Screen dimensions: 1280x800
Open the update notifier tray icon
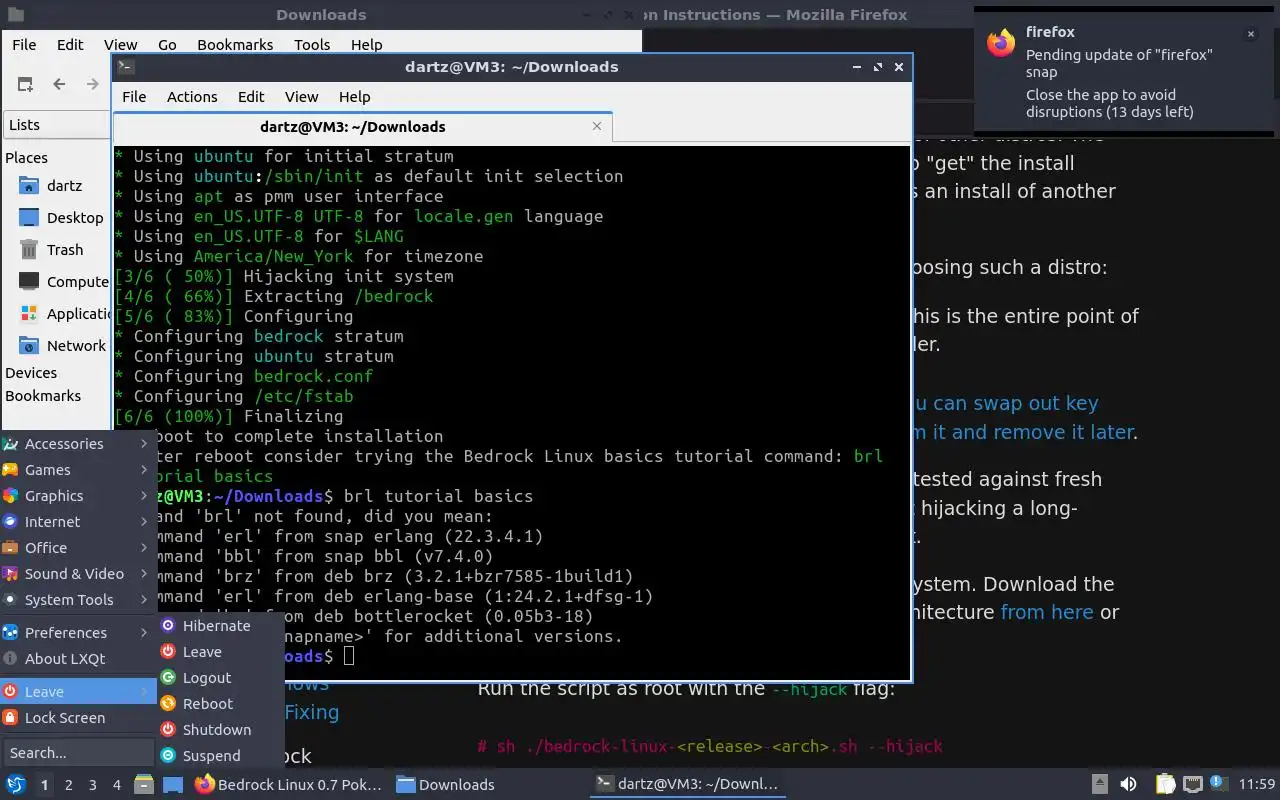click(x=1218, y=784)
